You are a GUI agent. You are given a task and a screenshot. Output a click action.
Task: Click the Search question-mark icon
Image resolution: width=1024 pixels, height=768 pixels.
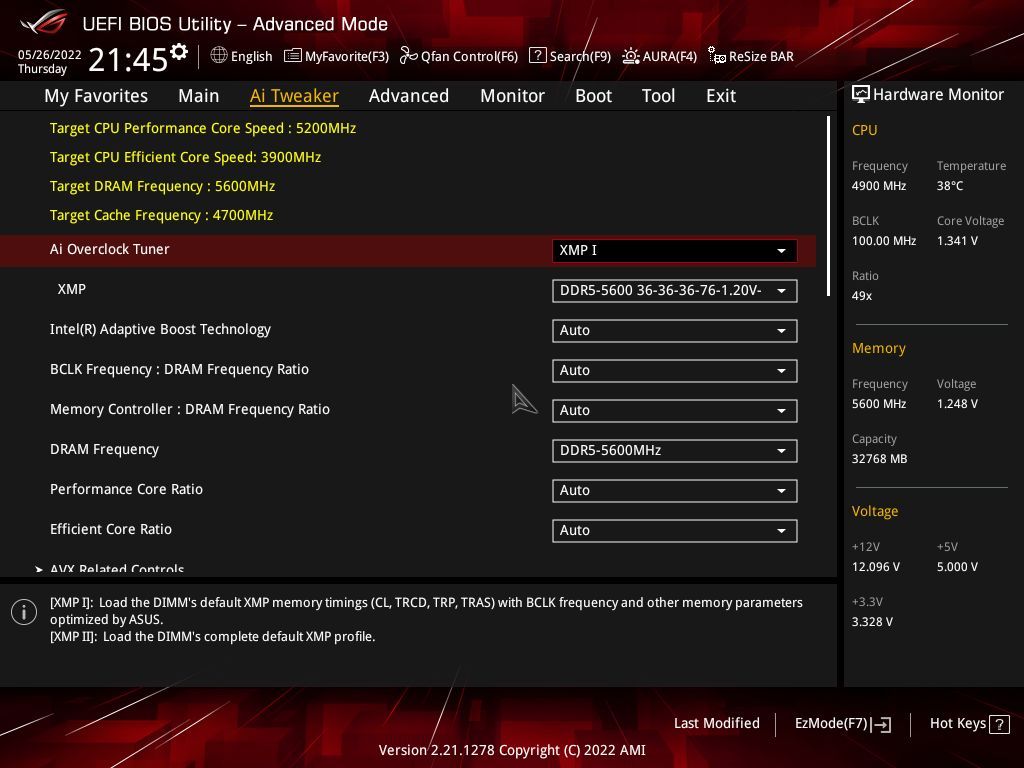(x=537, y=56)
